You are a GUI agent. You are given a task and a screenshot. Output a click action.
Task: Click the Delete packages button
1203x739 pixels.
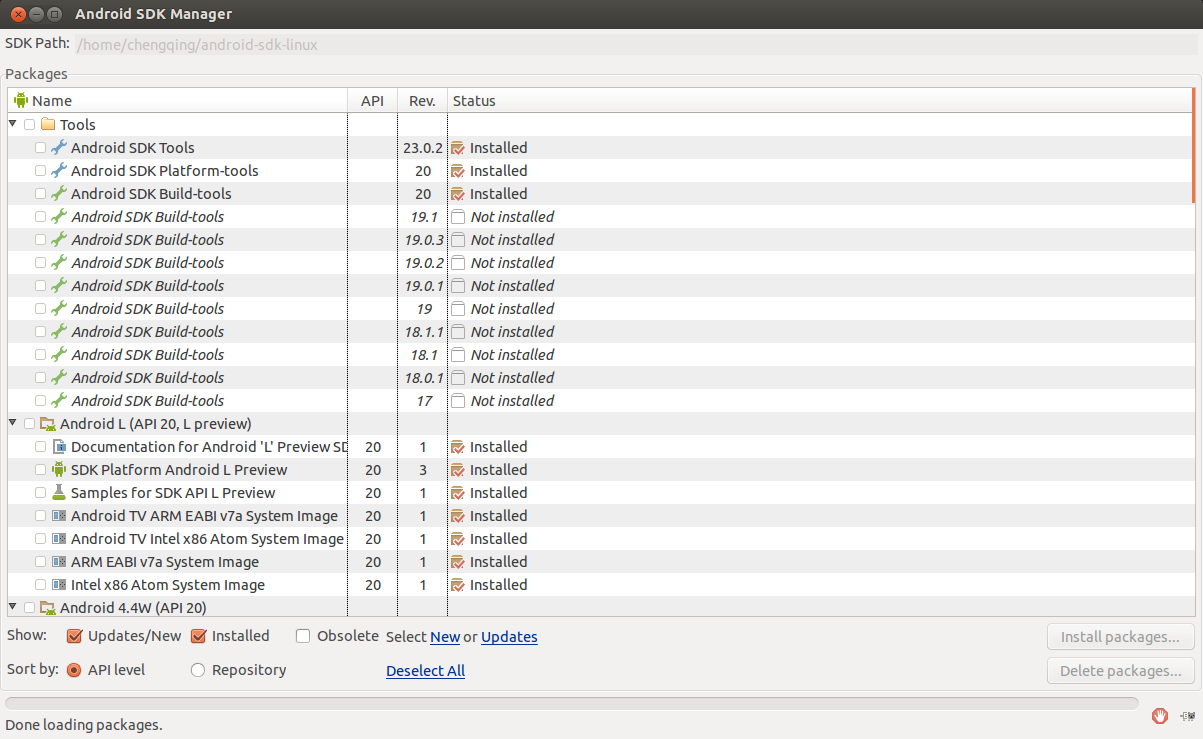pyautogui.click(x=1120, y=671)
